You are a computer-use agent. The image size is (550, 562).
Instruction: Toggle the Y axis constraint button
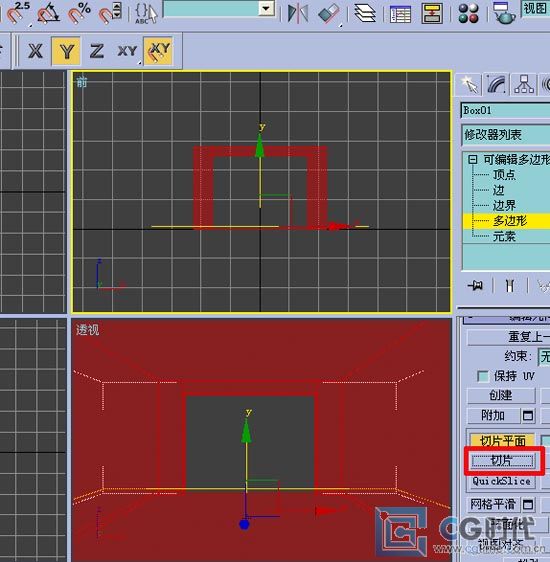tap(66, 51)
